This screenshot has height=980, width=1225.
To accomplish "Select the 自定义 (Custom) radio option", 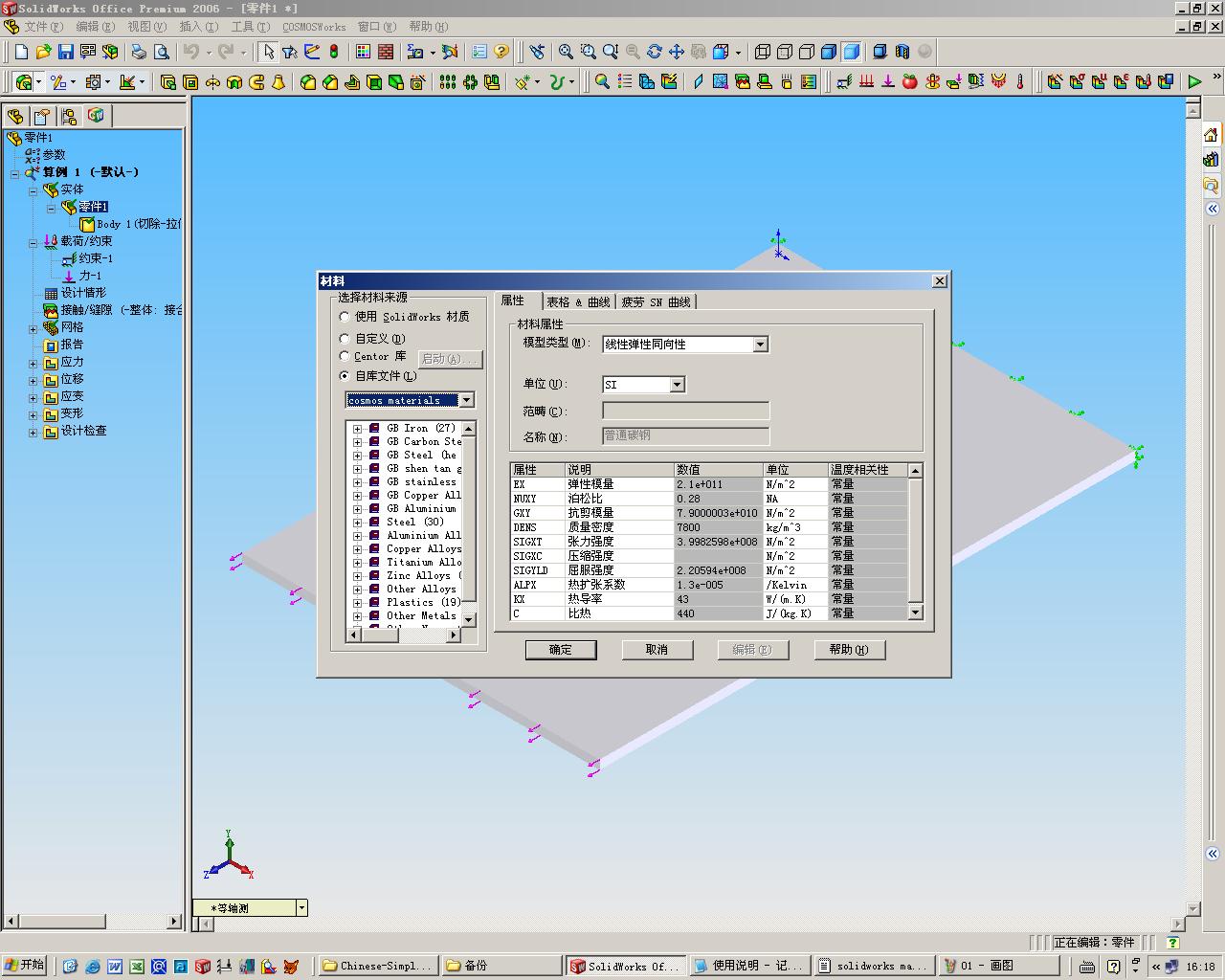I will click(x=345, y=339).
